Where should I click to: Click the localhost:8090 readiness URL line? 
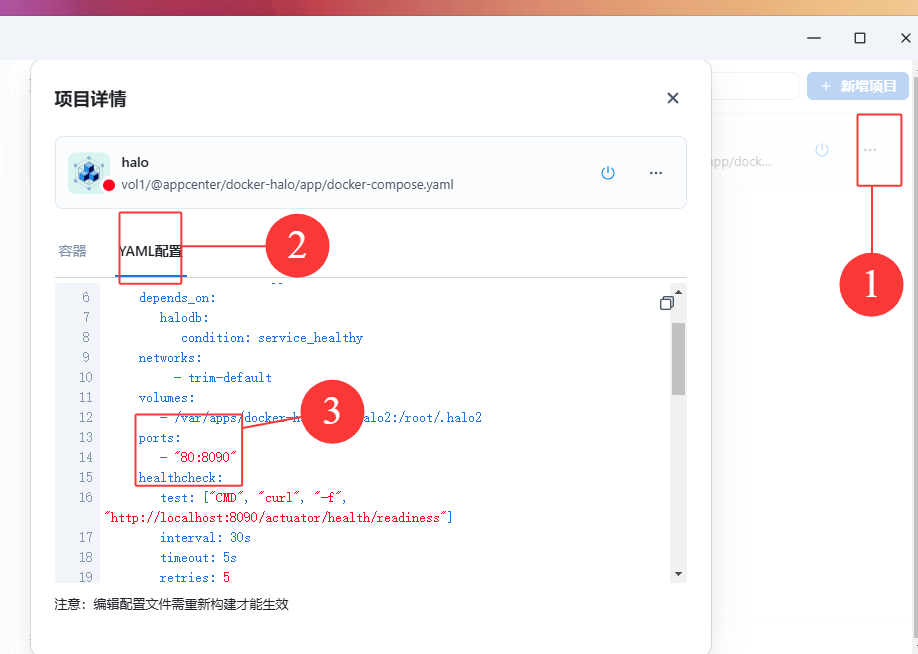[278, 518]
